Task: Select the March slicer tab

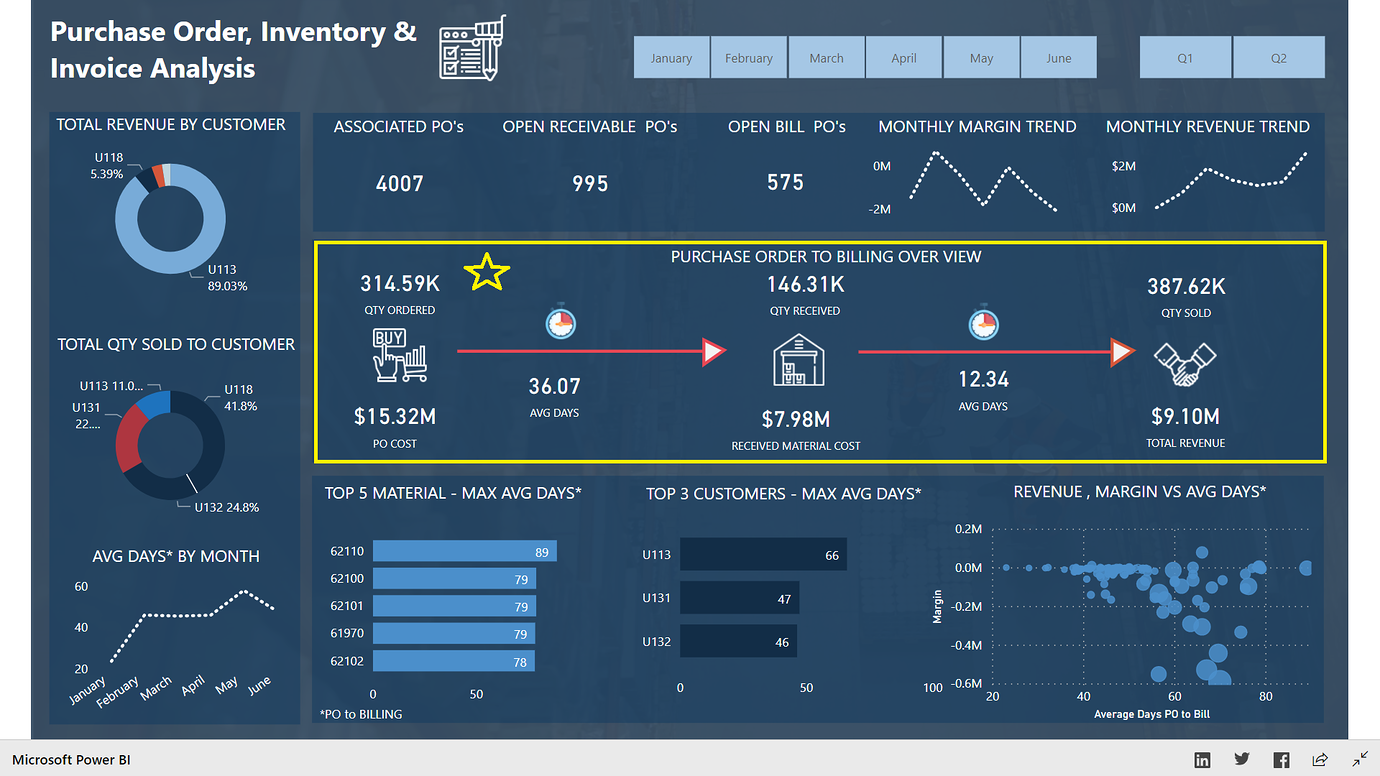Action: [x=826, y=57]
